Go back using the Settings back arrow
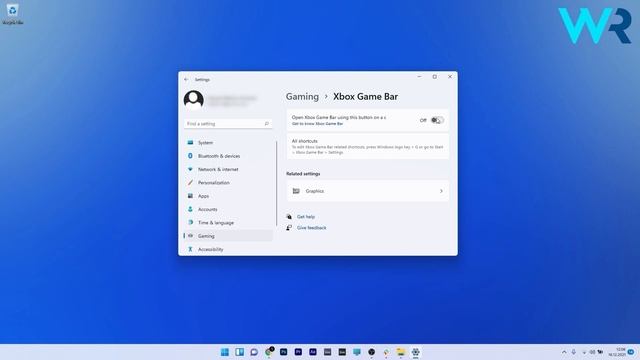Viewport: 640px width, 360px height. (186, 80)
